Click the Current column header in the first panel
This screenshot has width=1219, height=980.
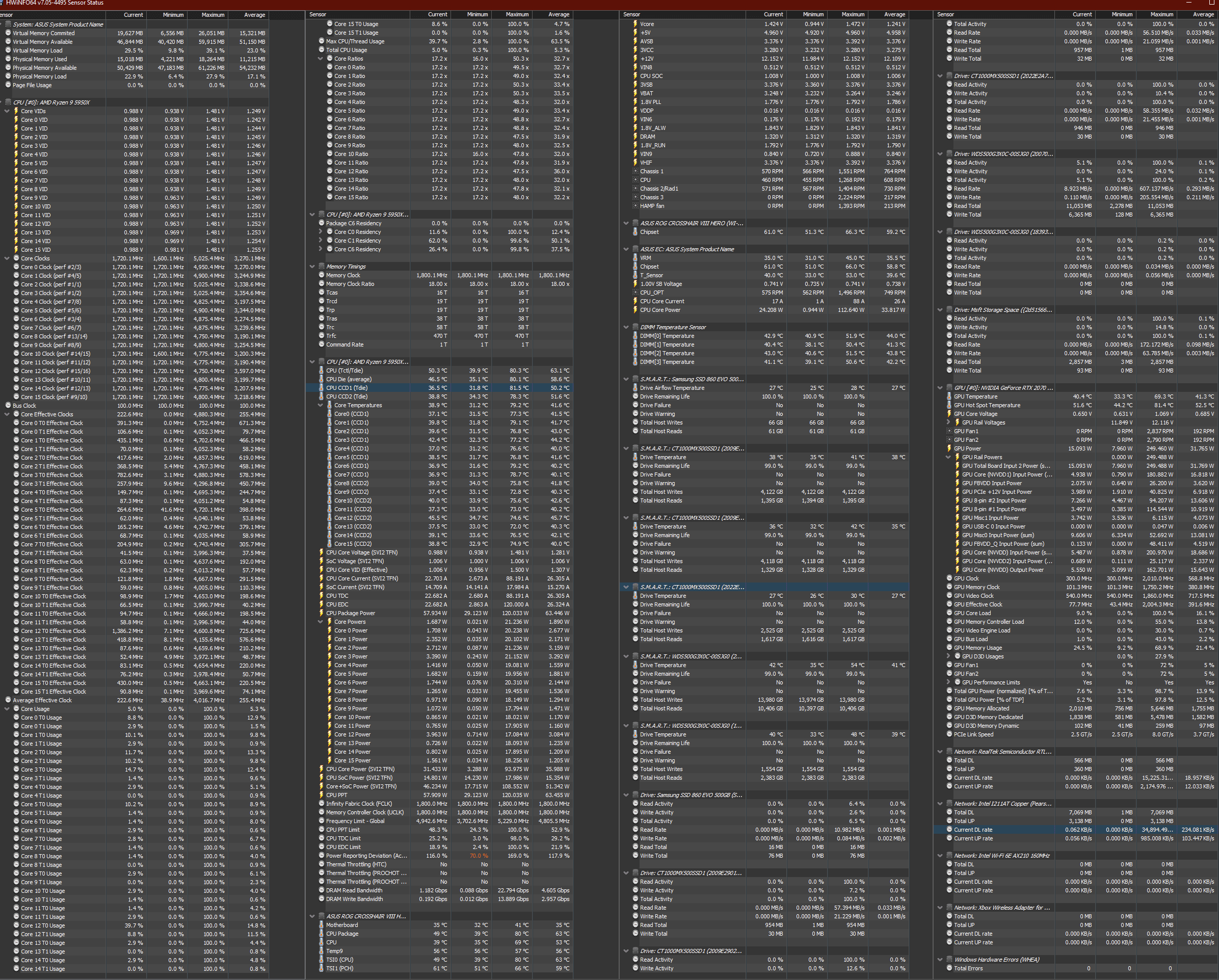click(x=126, y=15)
